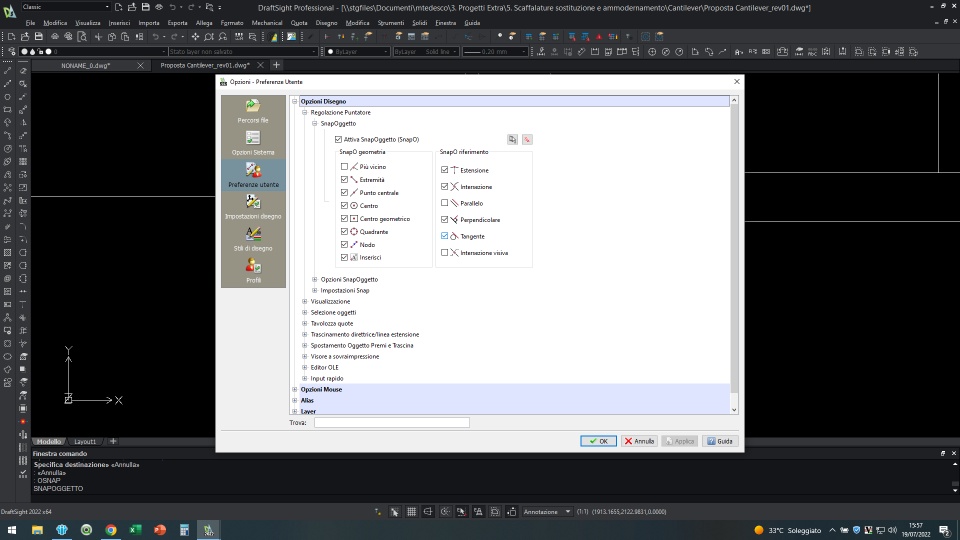Collapse Regolazione Puntatore tree node
The height and width of the screenshot is (540, 960).
[305, 113]
